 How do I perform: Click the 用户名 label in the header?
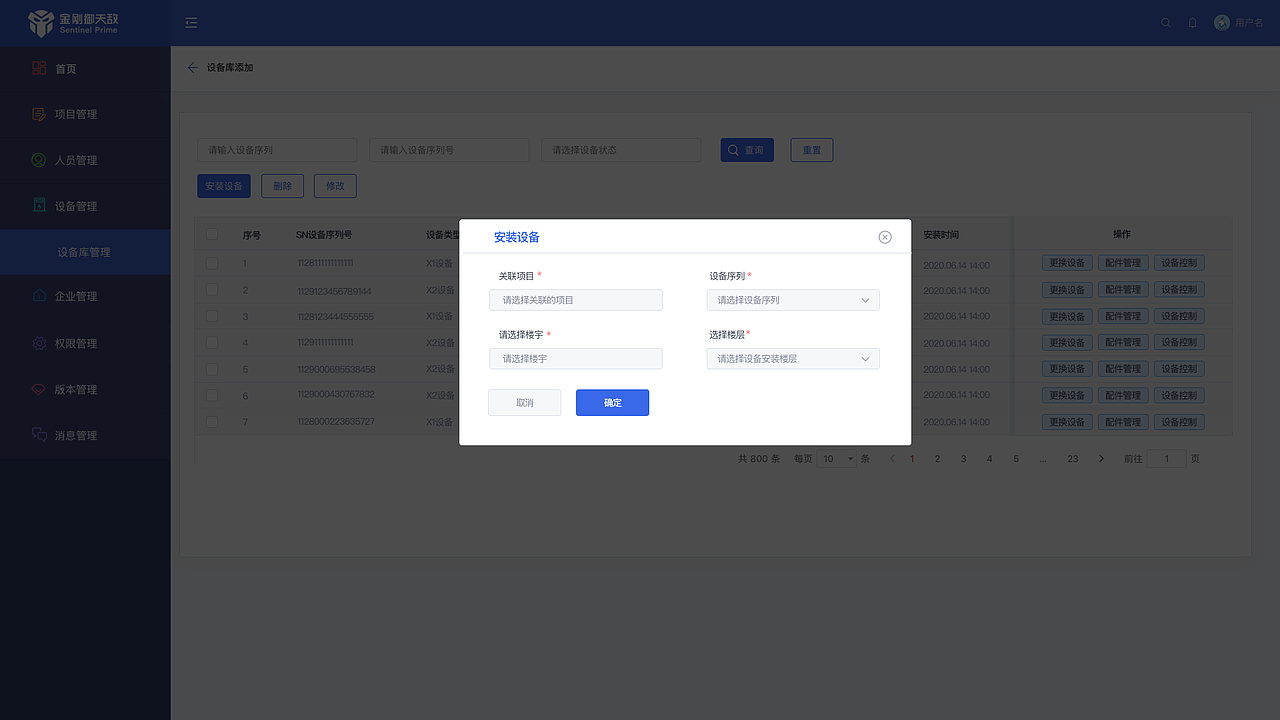[1249, 23]
